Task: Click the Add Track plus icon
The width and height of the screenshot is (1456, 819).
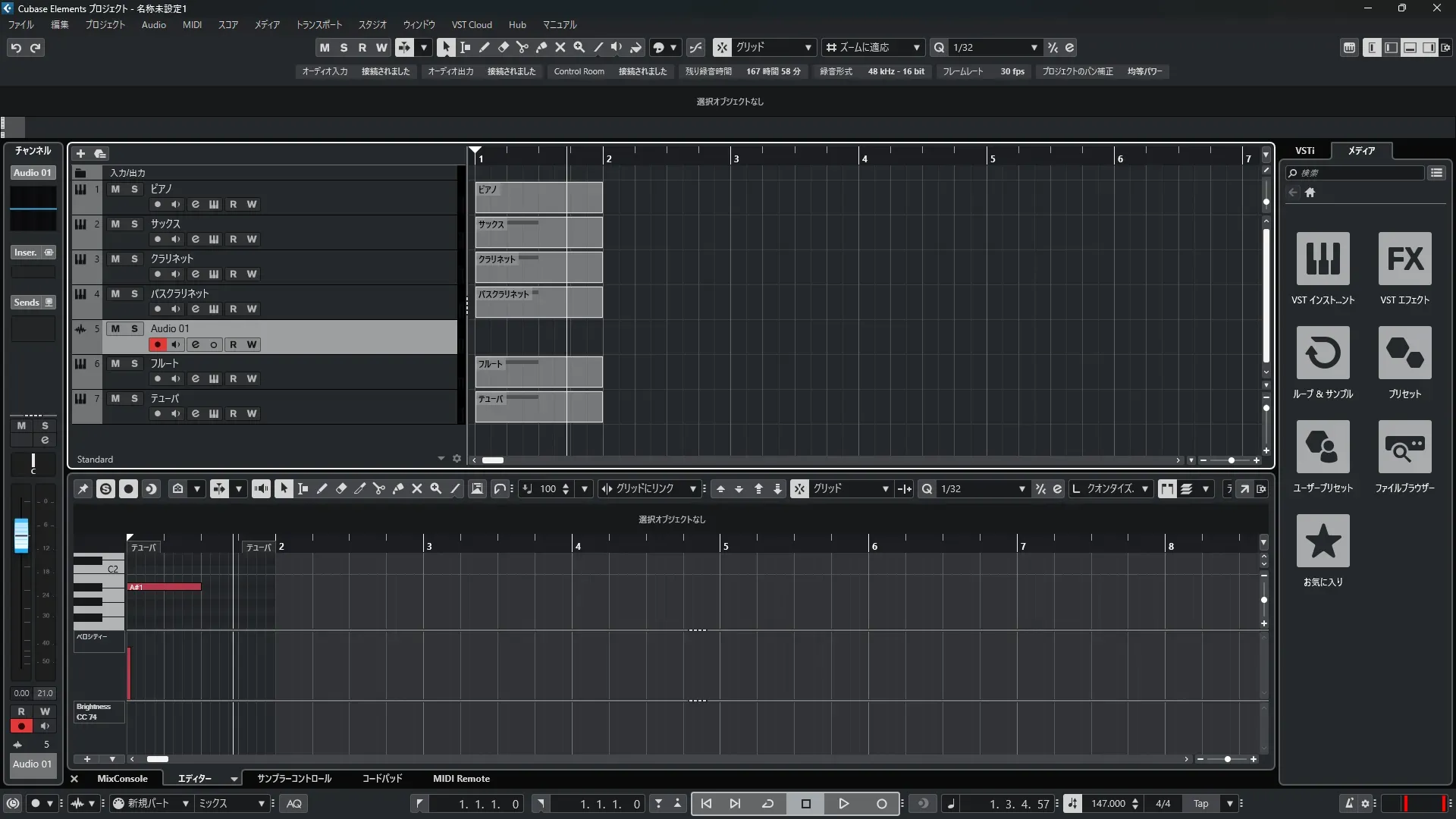Action: [81, 153]
